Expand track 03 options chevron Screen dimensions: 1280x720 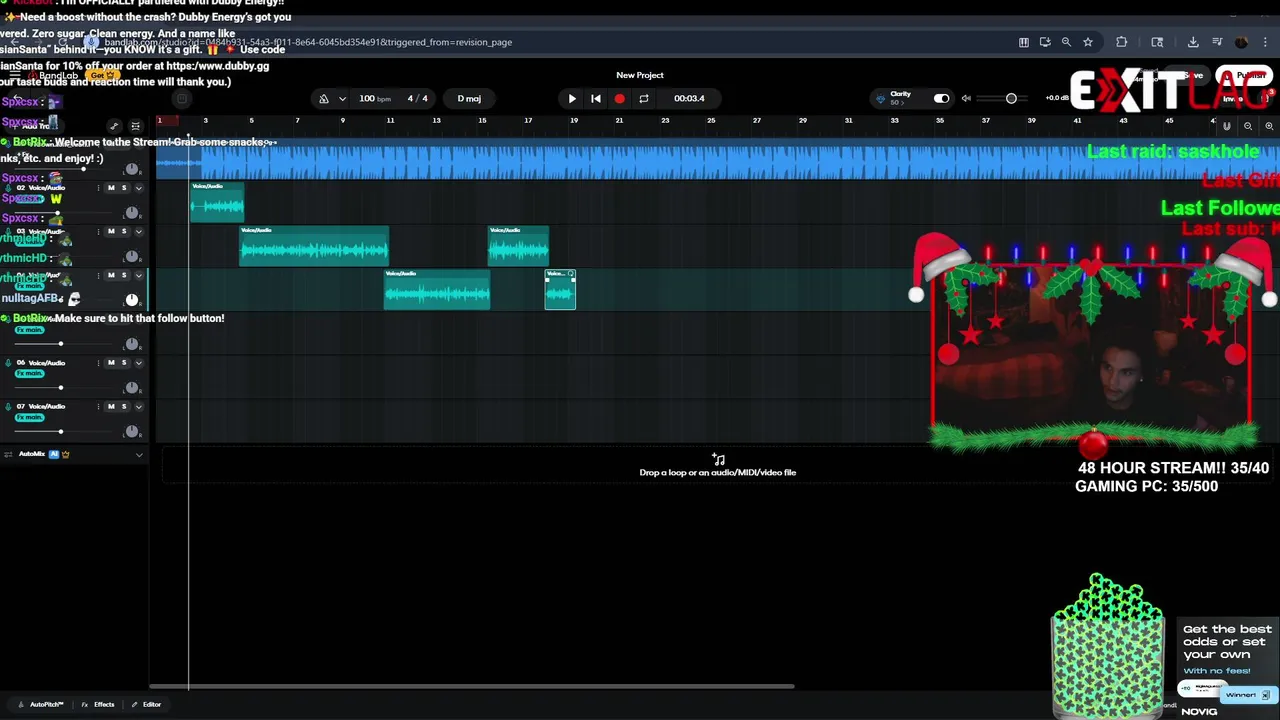(139, 231)
